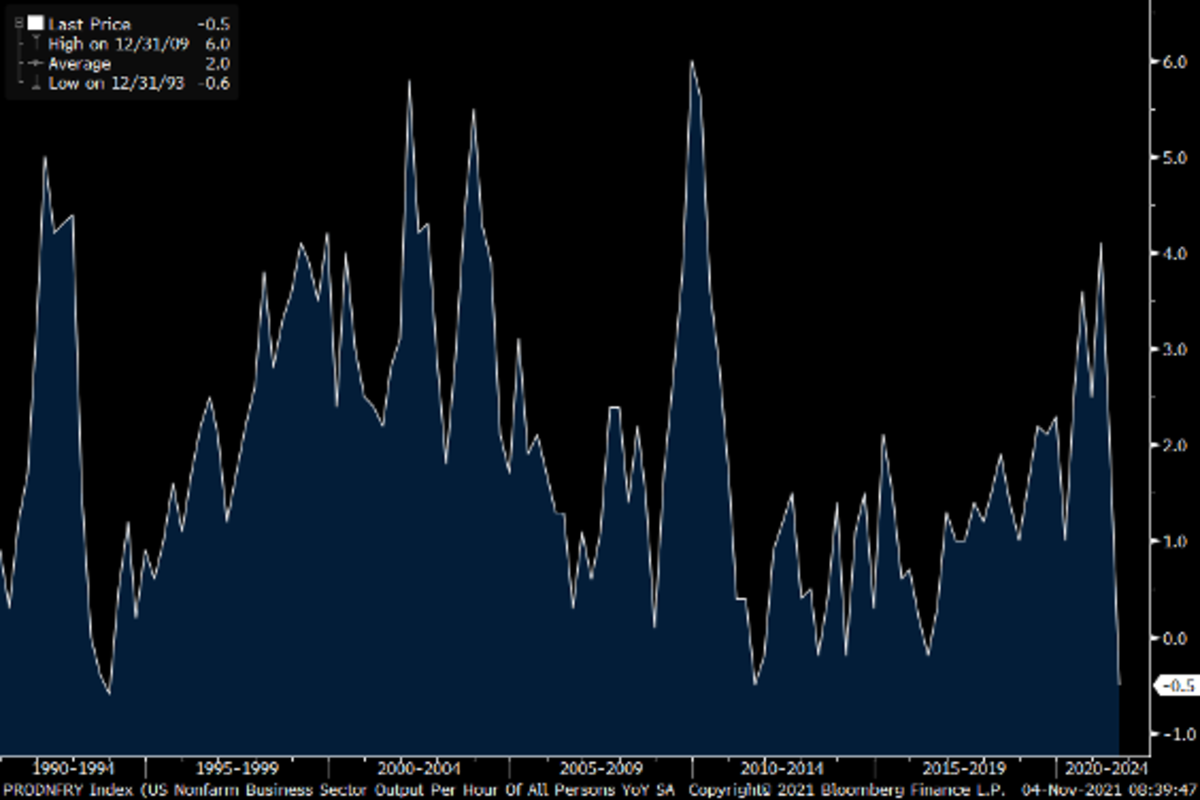Click the 2000-2004 time axis label
Viewport: 1200px width, 800px height.
[x=418, y=768]
